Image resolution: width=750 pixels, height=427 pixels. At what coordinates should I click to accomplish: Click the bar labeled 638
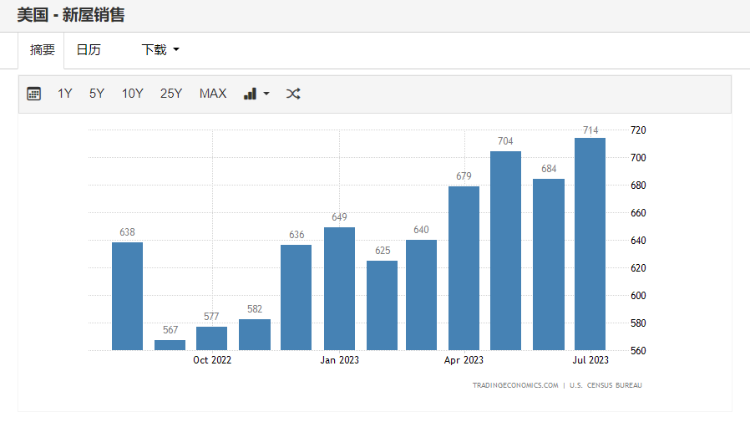[x=127, y=296]
